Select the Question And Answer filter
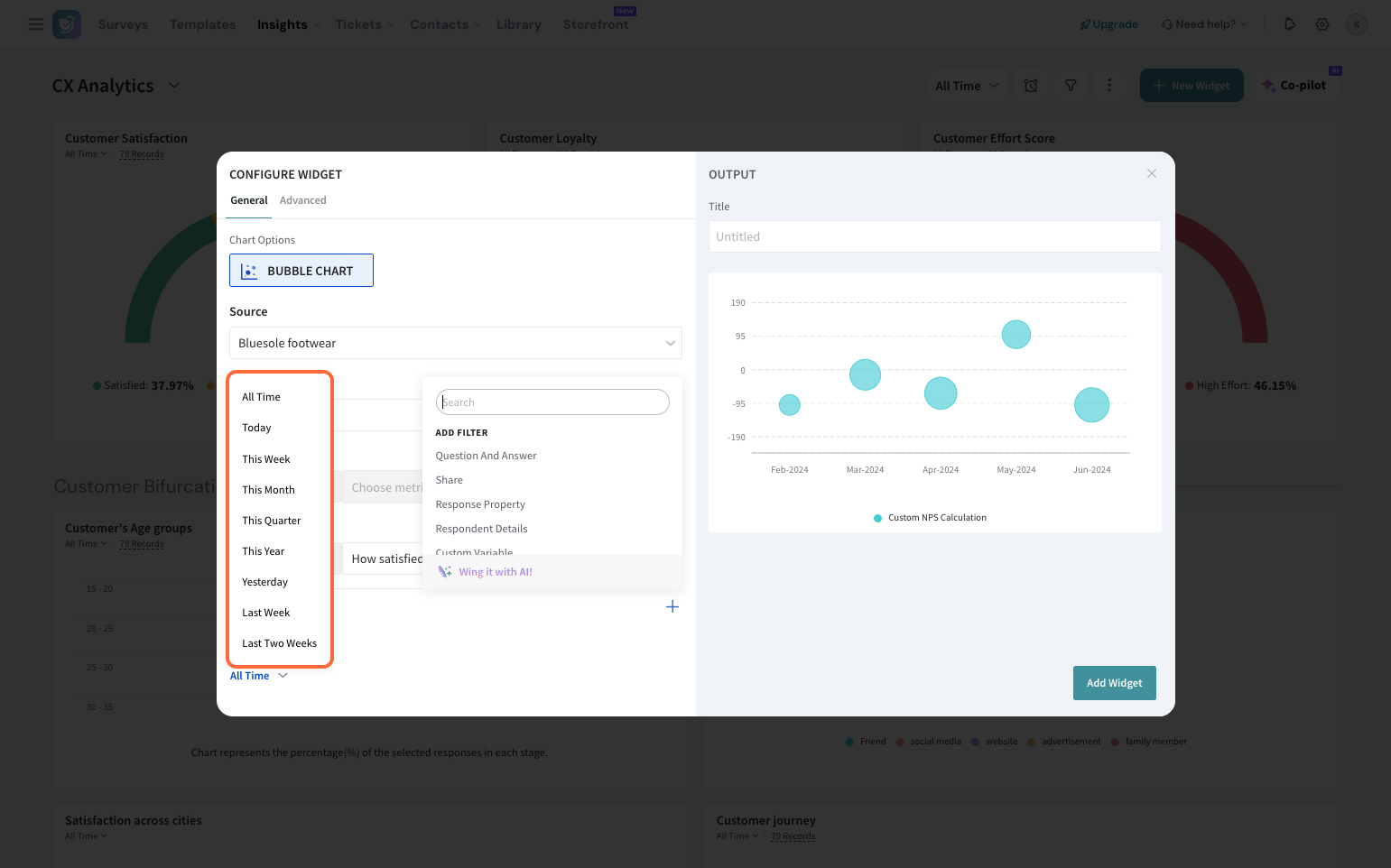The image size is (1391, 868). [x=486, y=456]
